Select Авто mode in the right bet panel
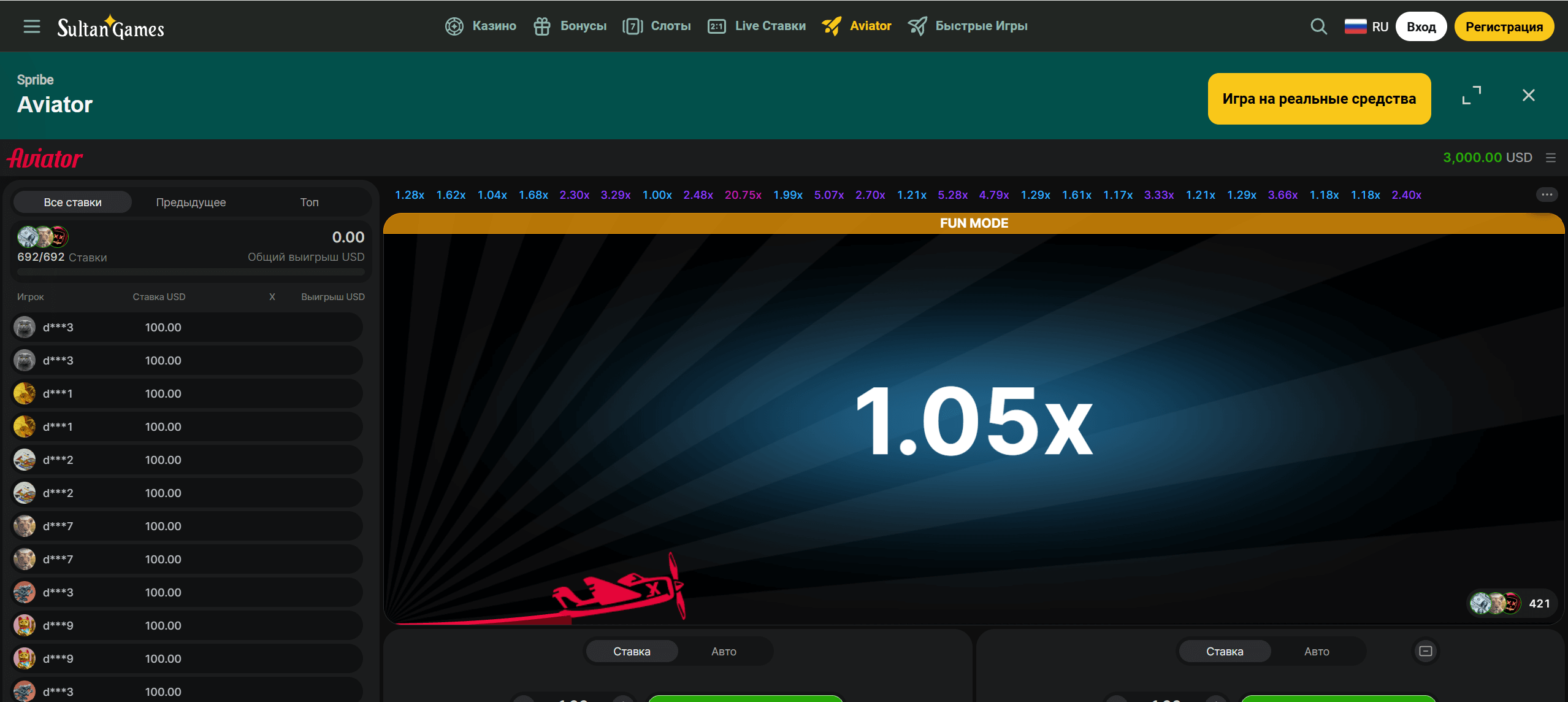1568x702 pixels. [x=1317, y=651]
